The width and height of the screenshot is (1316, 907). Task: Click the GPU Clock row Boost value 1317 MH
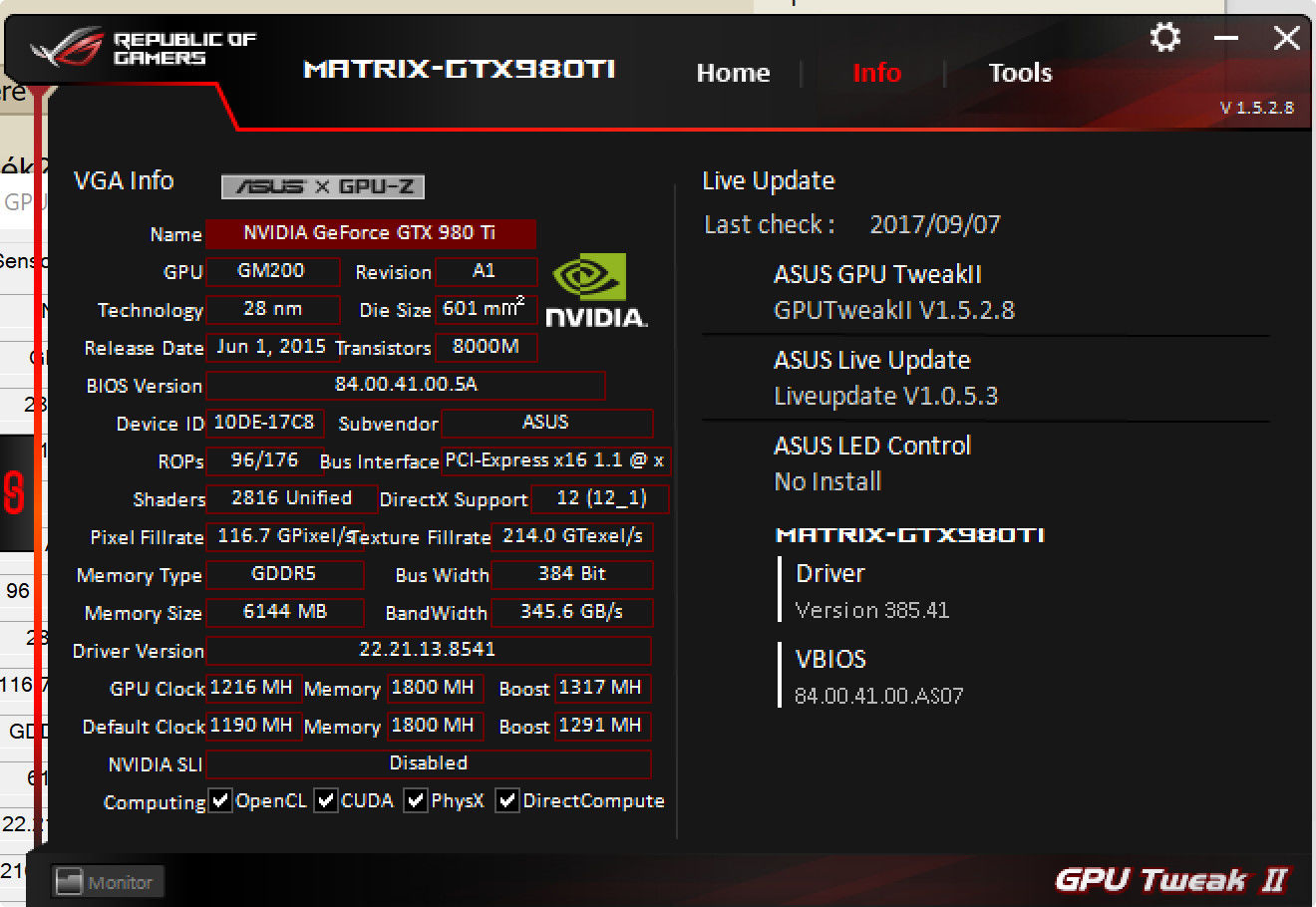602,688
